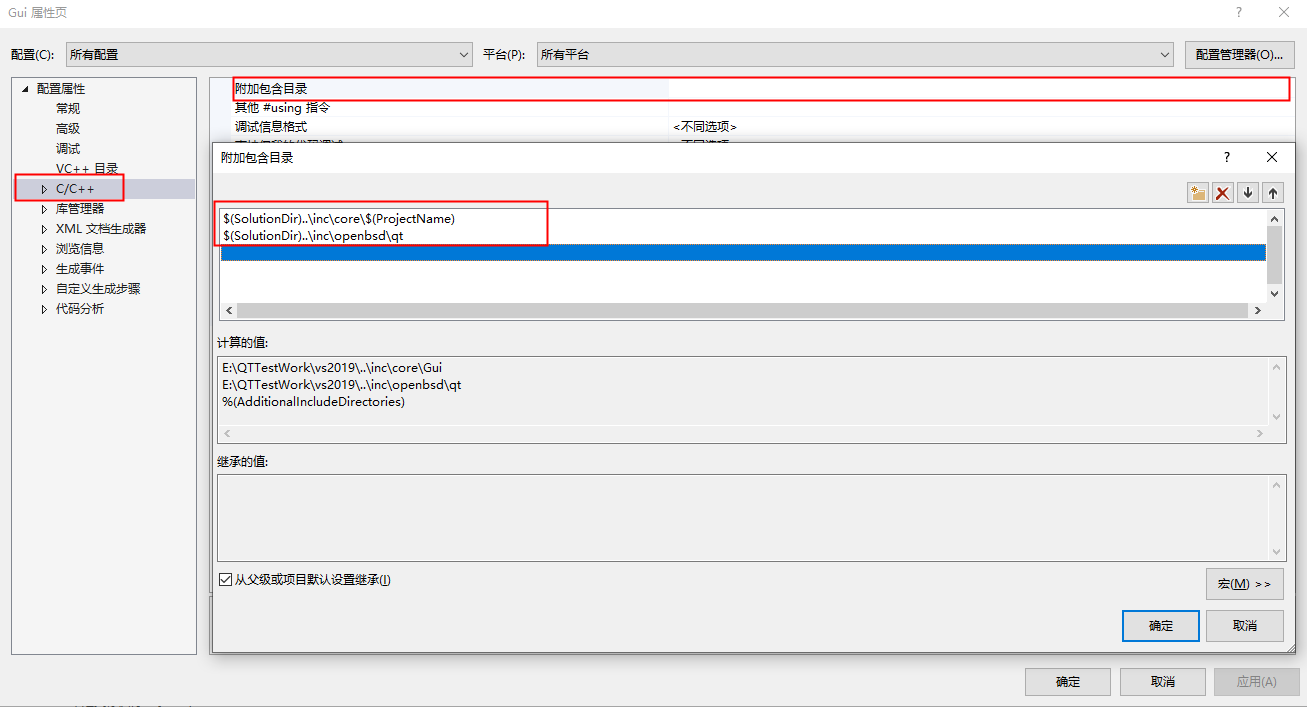Screen dimensions: 1307x707
Task: Expand the 生成事件 node arrow
Action: point(44,269)
